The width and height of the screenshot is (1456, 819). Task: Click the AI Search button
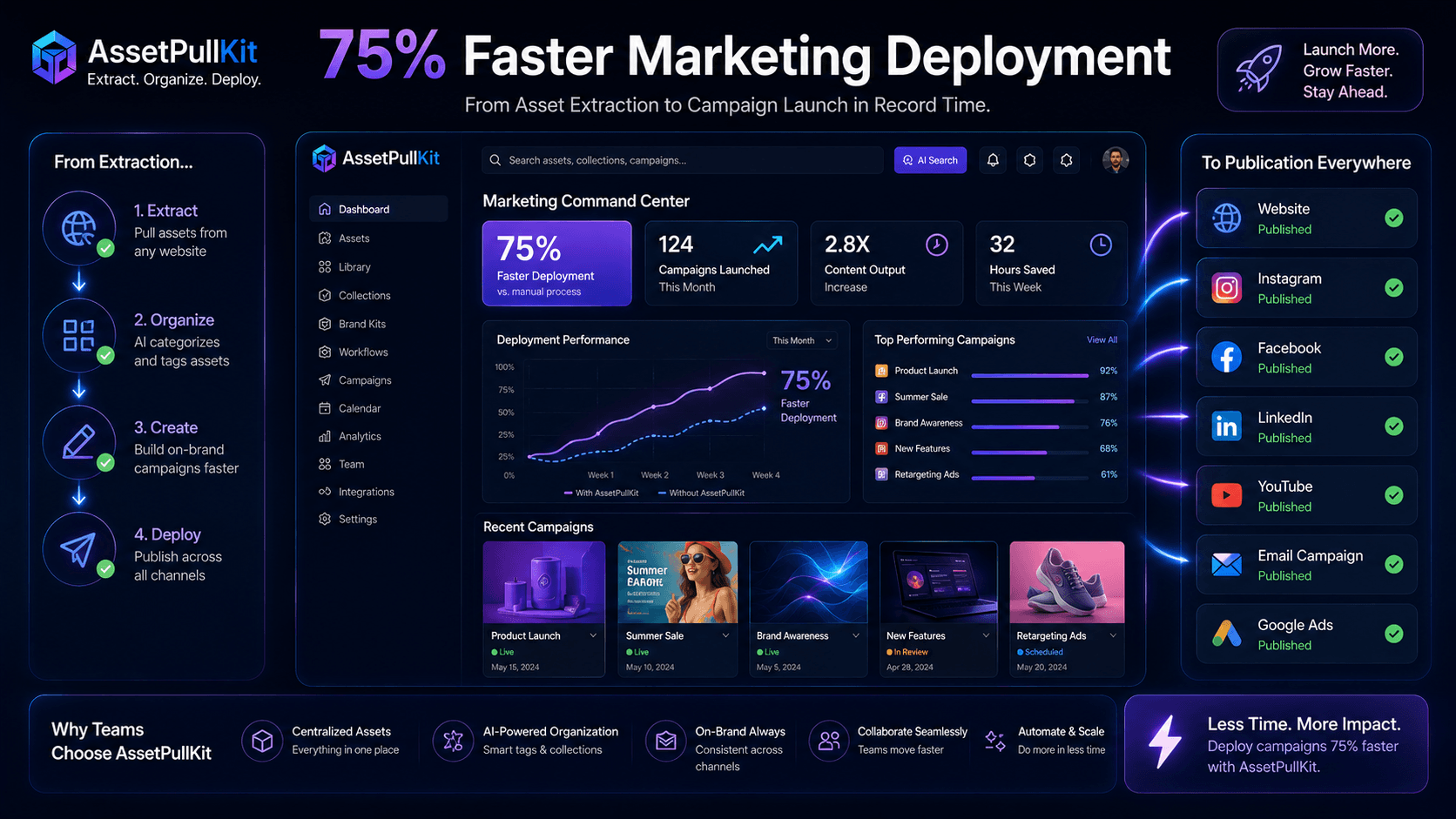(930, 160)
